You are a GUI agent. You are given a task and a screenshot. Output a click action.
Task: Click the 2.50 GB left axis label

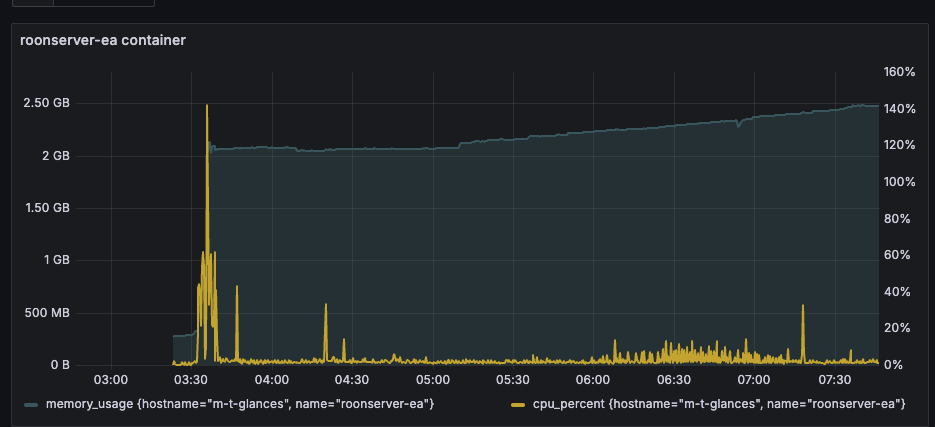(47, 103)
